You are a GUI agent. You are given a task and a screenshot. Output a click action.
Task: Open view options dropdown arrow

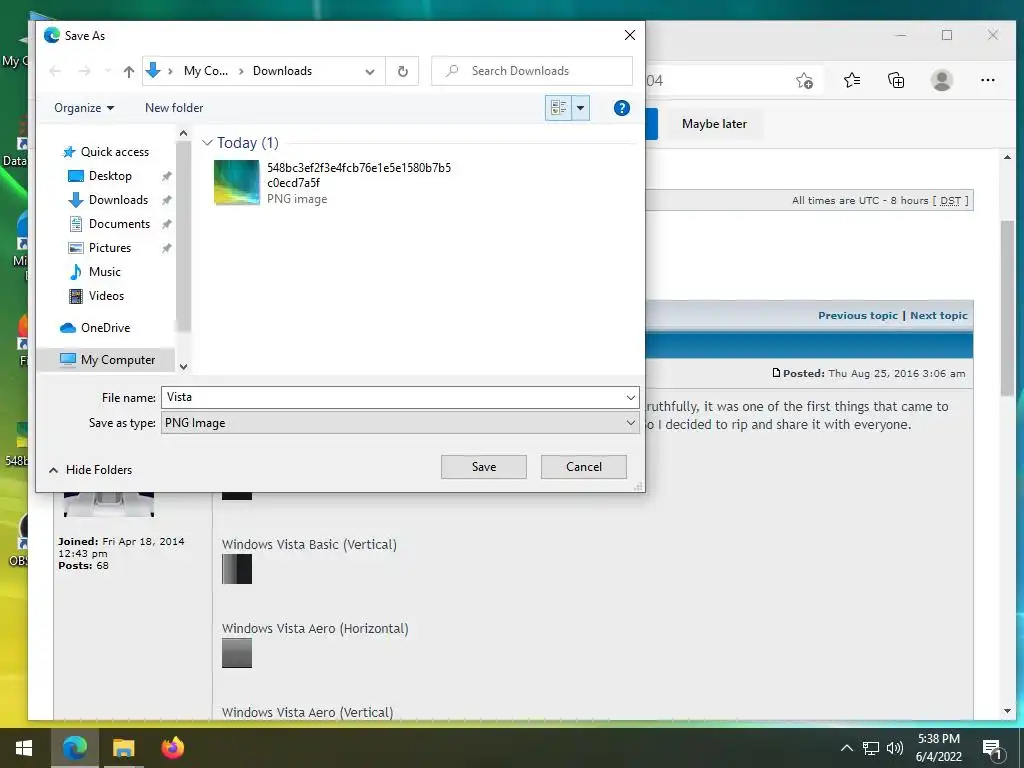click(580, 108)
